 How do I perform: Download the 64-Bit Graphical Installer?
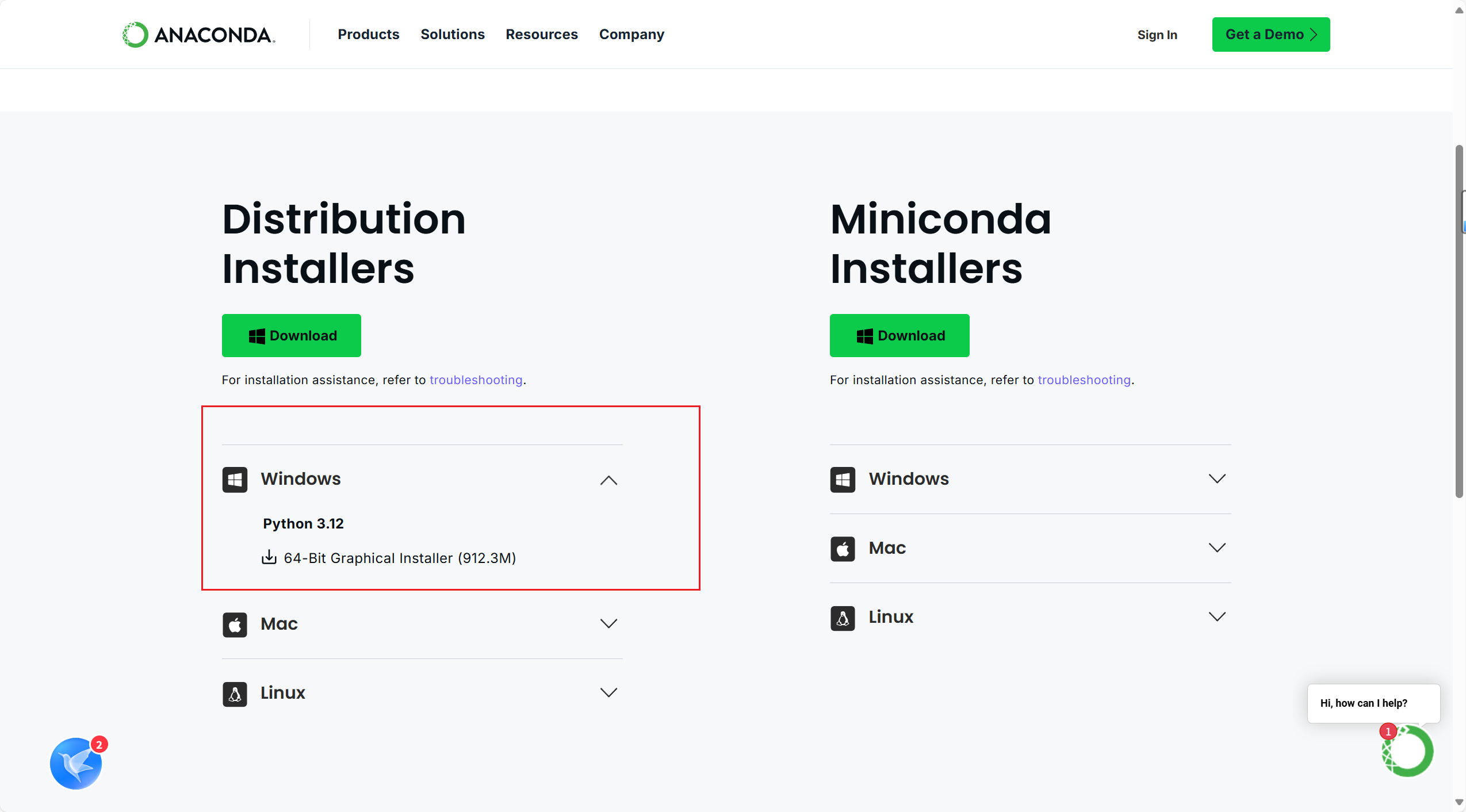[399, 558]
